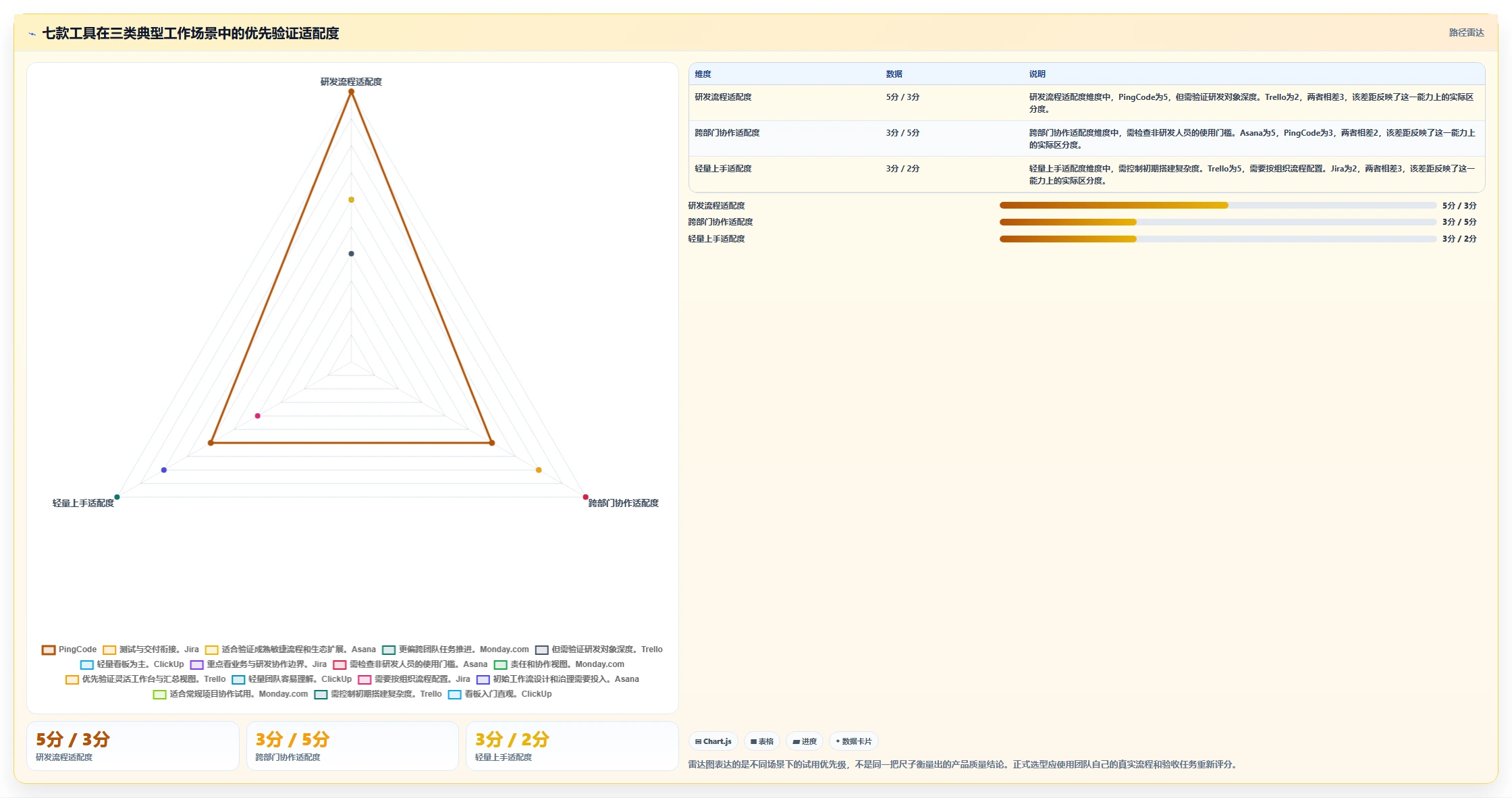Click the 表格 chip
The height and width of the screenshot is (798, 1512).
pos(762,741)
